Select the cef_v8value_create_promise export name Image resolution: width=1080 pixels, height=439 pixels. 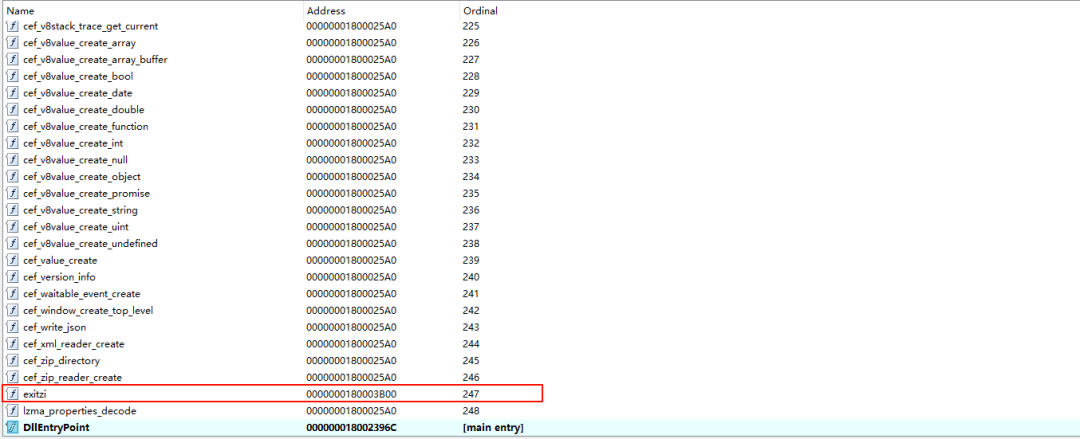click(x=87, y=194)
